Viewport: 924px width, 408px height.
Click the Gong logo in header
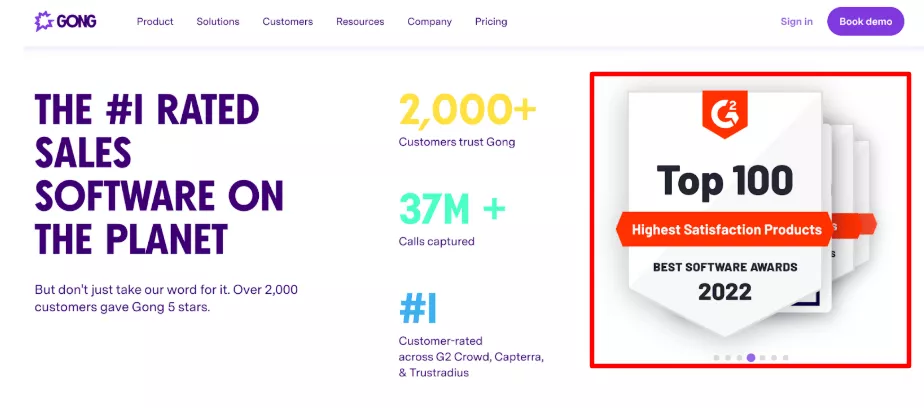click(x=65, y=21)
